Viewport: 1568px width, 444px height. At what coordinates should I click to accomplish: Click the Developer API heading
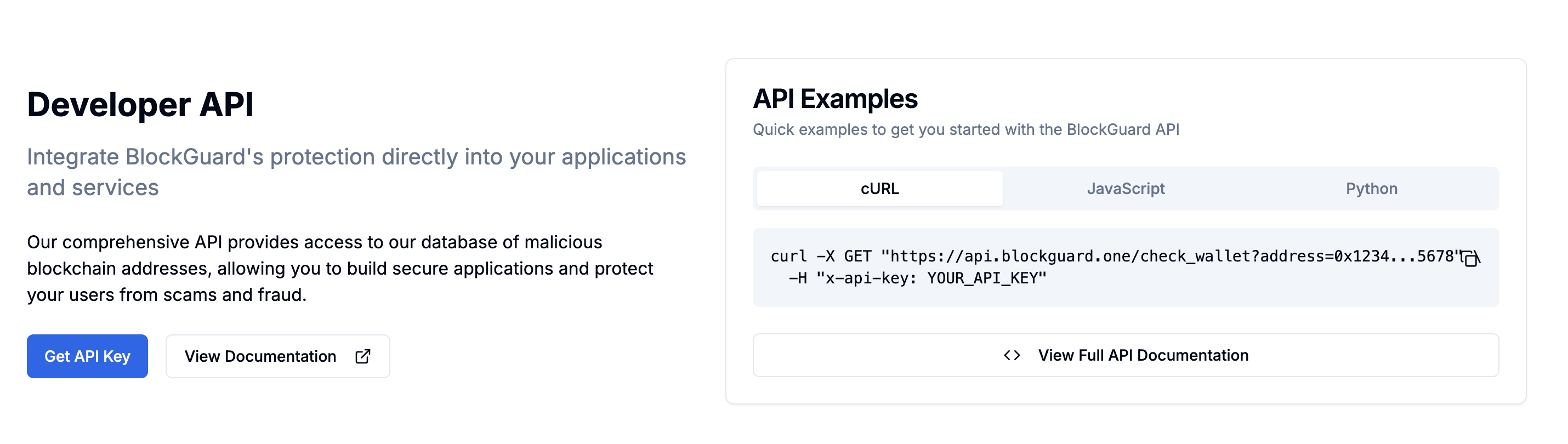pyautogui.click(x=140, y=104)
